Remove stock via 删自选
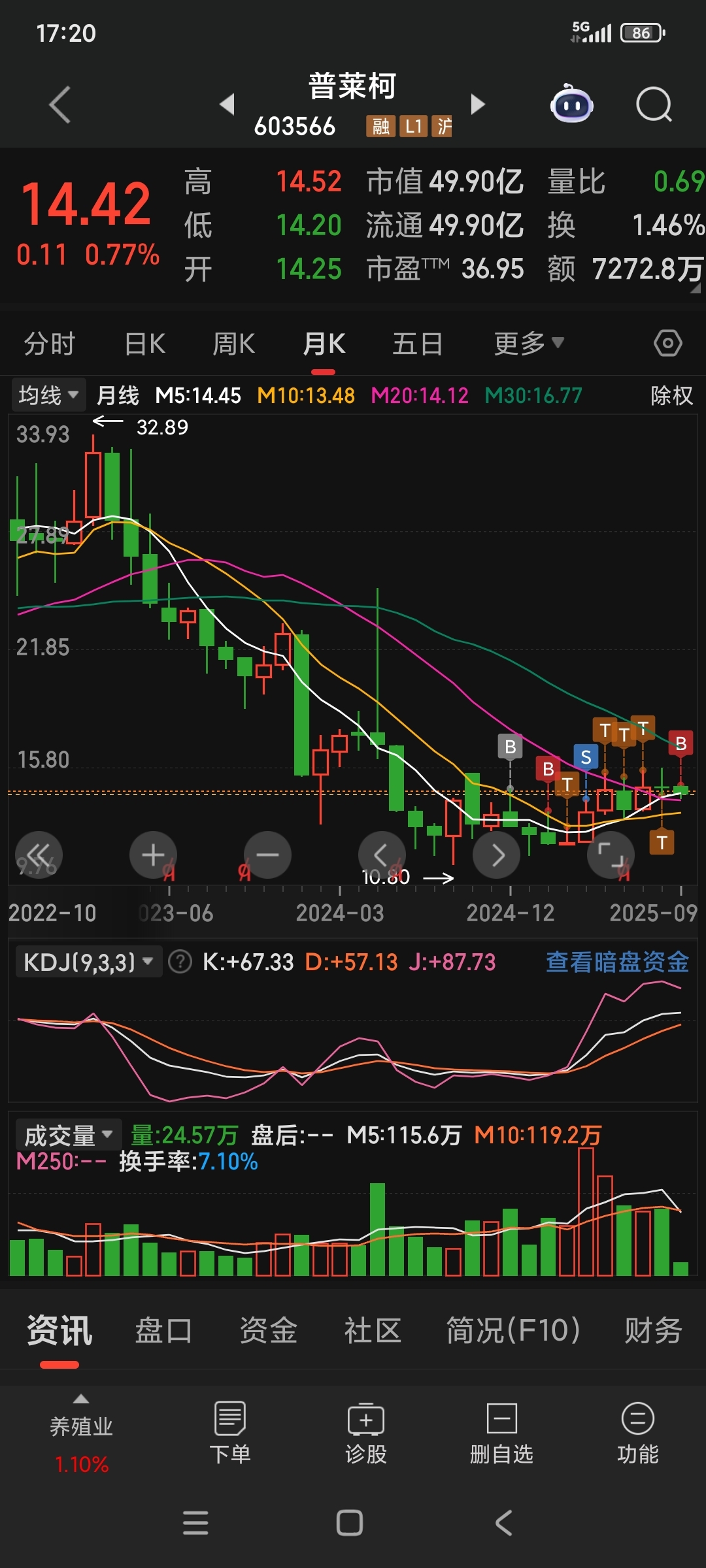Viewport: 706px width, 1568px height. point(501,1434)
